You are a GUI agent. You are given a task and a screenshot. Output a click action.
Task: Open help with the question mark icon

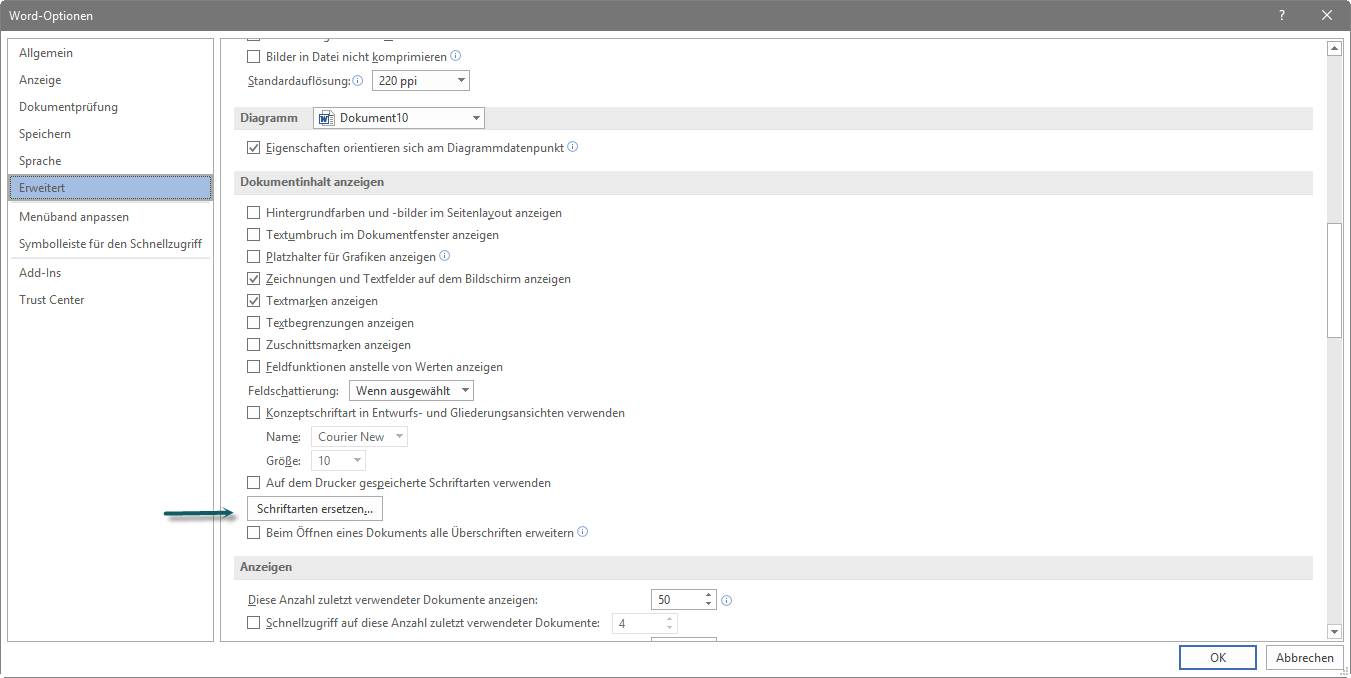point(1282,15)
